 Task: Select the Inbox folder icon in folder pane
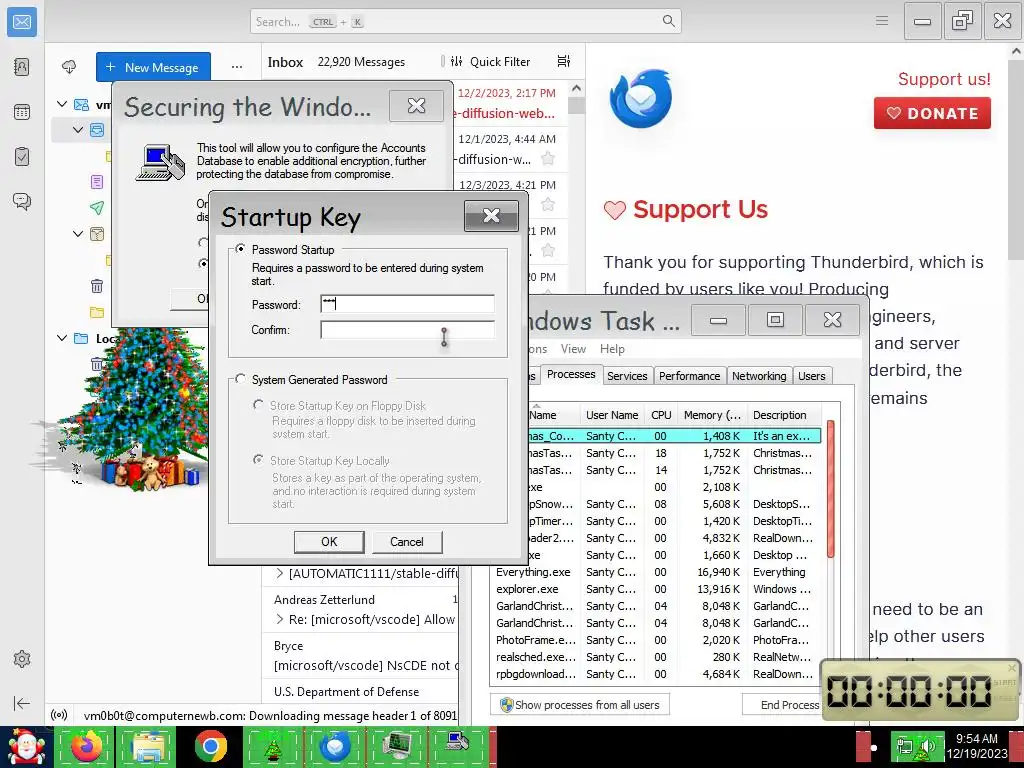97,129
